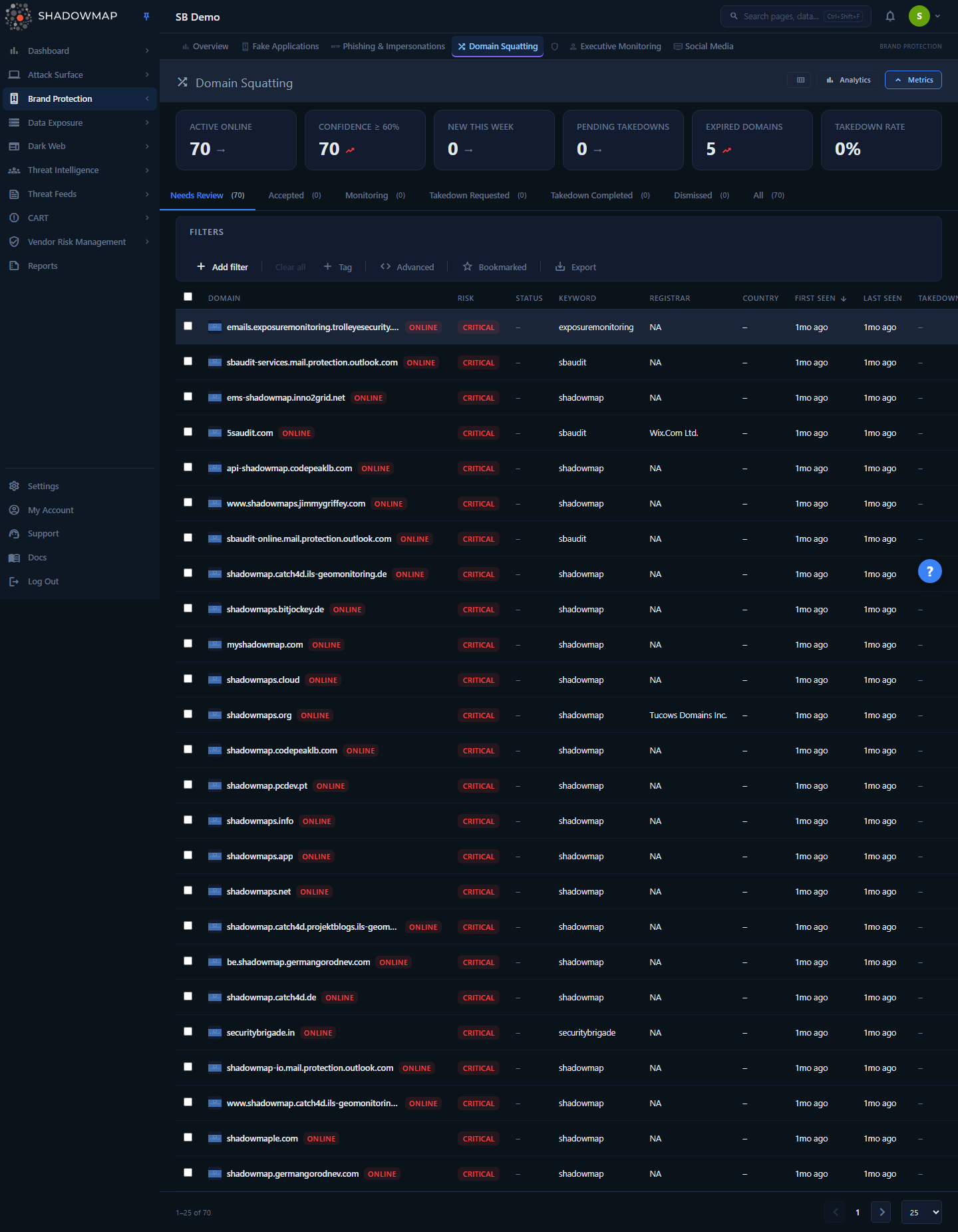Image resolution: width=958 pixels, height=1232 pixels.
Task: Click the Add filter button
Action: [x=222, y=267]
